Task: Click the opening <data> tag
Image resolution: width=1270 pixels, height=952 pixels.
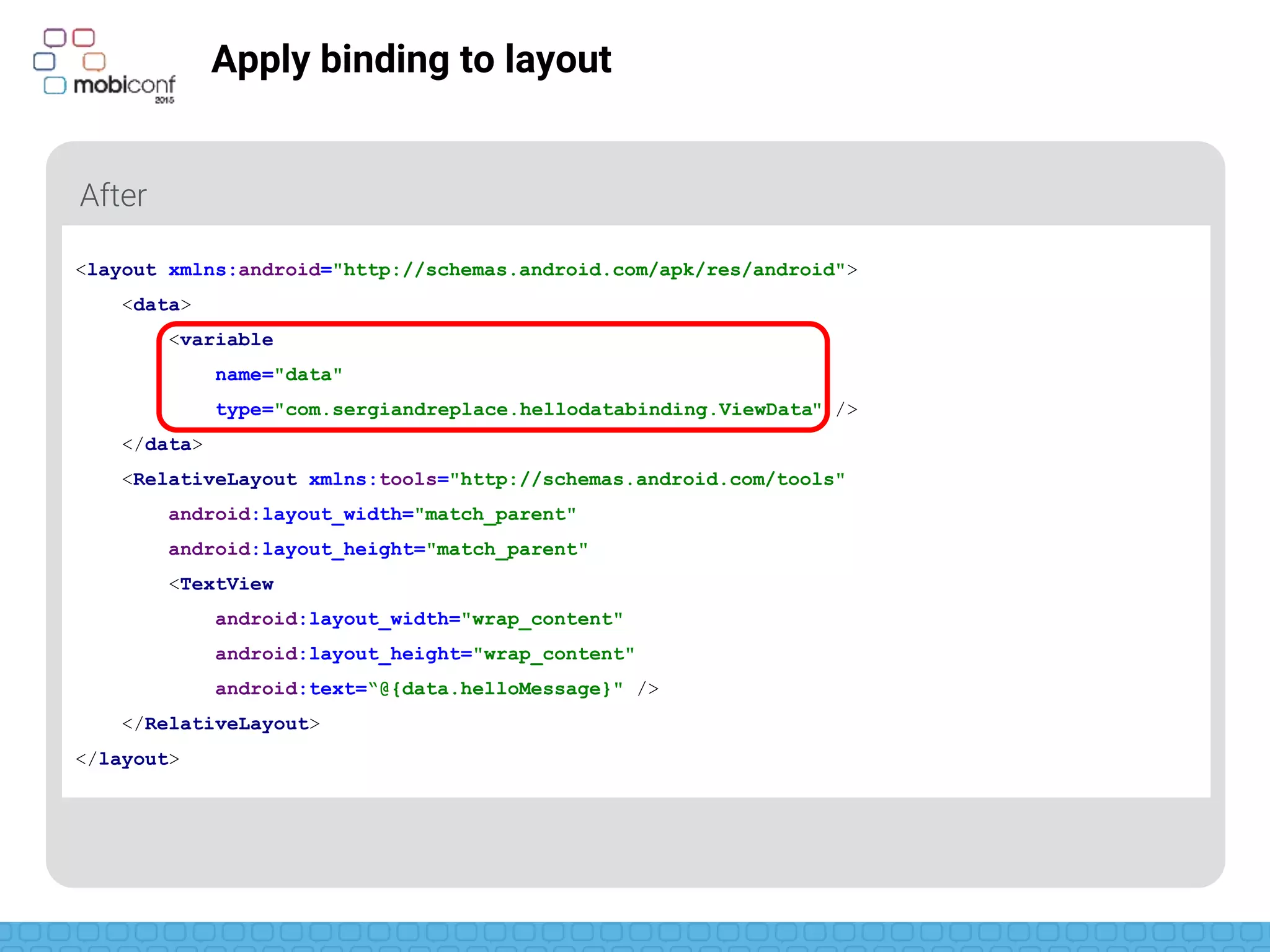Action: [x=156, y=305]
